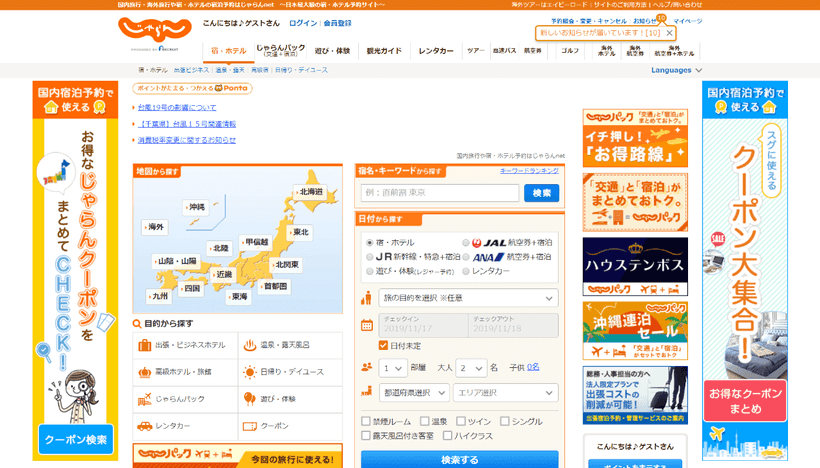The width and height of the screenshot is (820, 468).
Task: Select the ANA 航空券+宿泊 radio option
Action: pyautogui.click(x=465, y=257)
